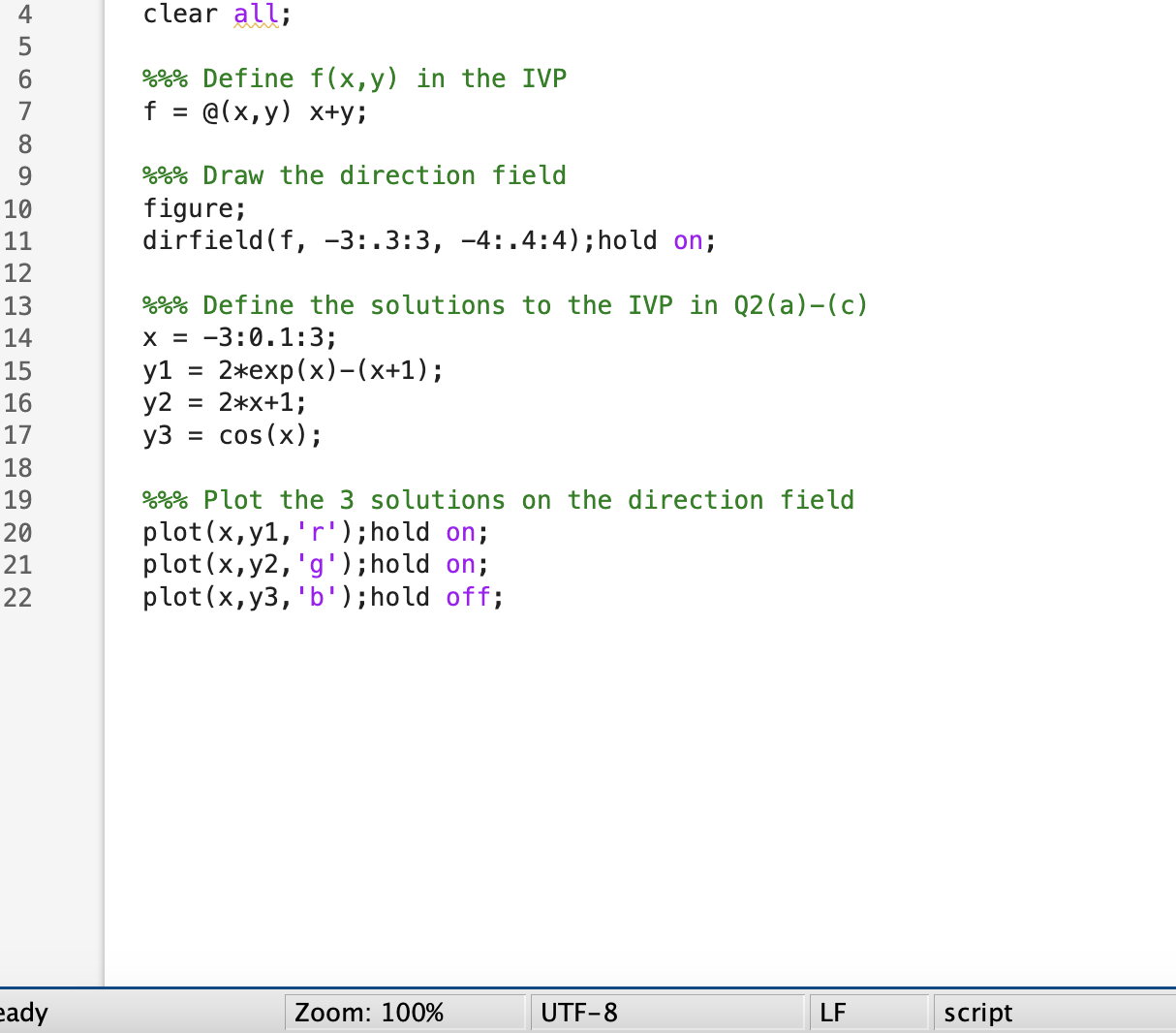
Task: Open the "script" file type selector
Action: point(977,1013)
